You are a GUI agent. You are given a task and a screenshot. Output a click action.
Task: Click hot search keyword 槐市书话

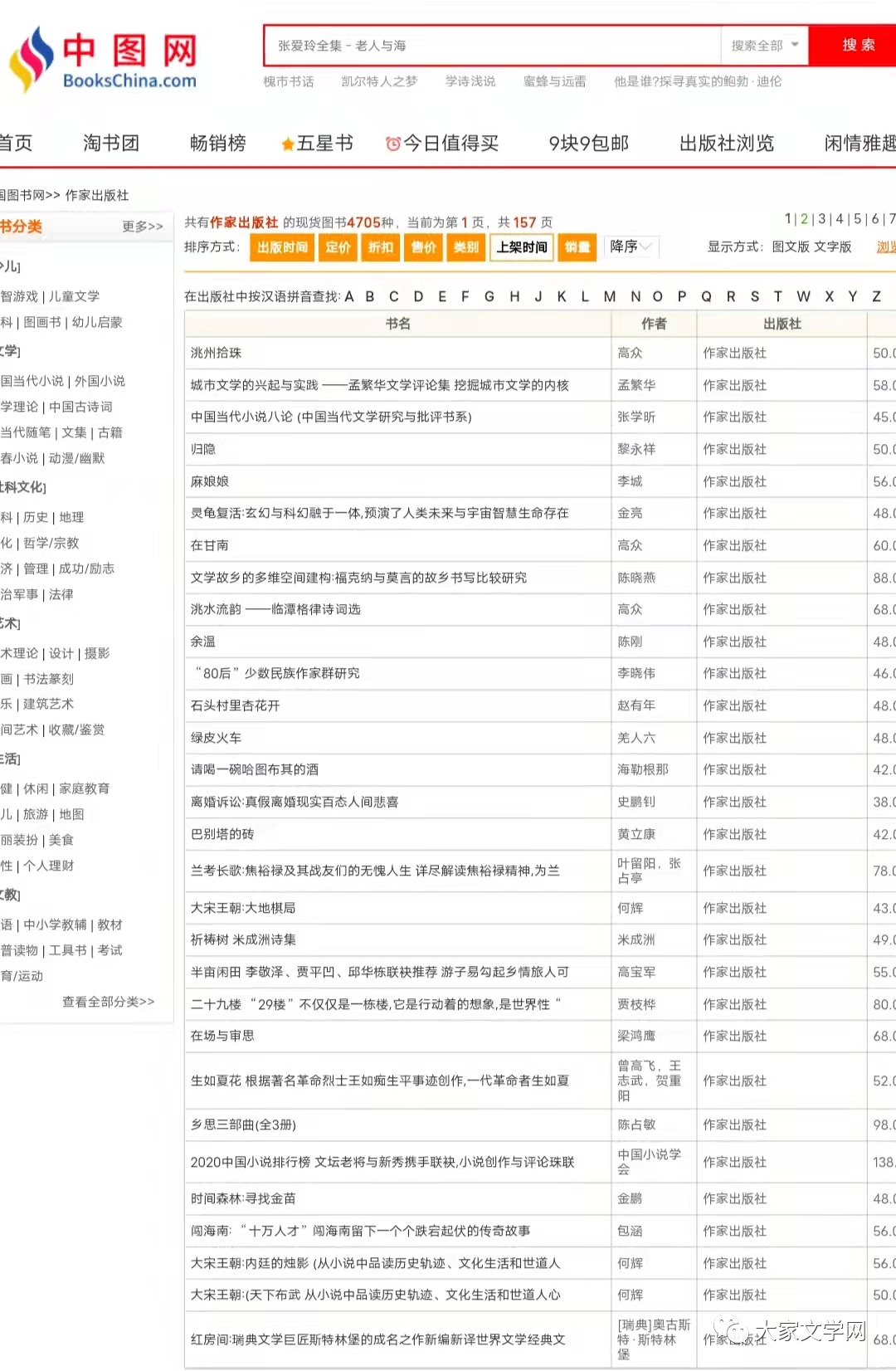point(289,81)
